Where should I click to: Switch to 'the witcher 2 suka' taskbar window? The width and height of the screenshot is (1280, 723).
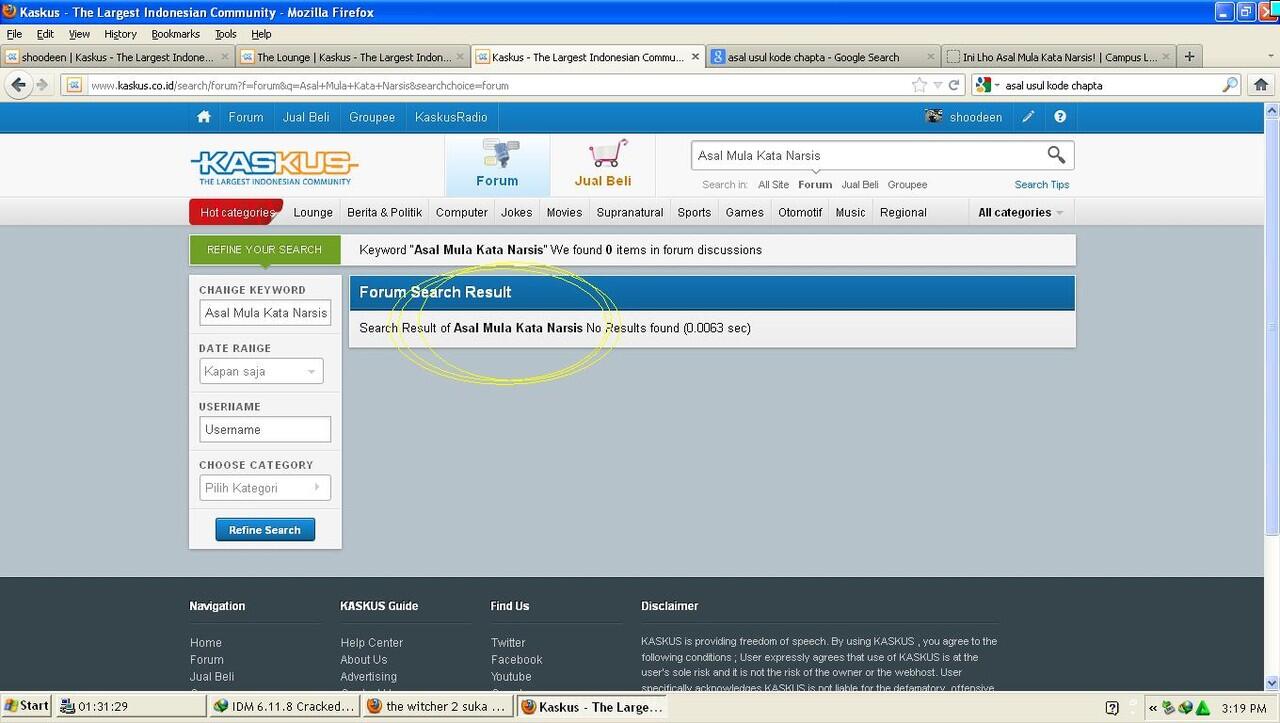(x=438, y=707)
